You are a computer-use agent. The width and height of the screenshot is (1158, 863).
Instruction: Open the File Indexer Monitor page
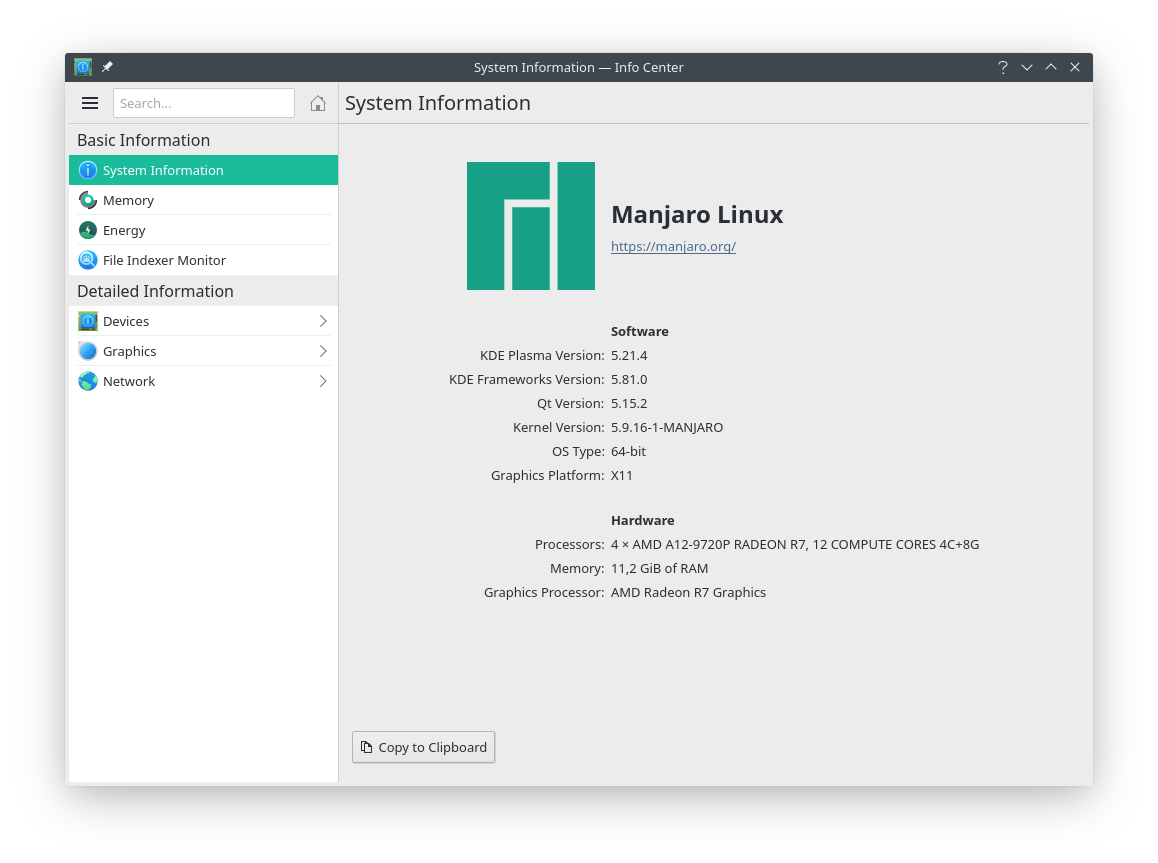(204, 261)
